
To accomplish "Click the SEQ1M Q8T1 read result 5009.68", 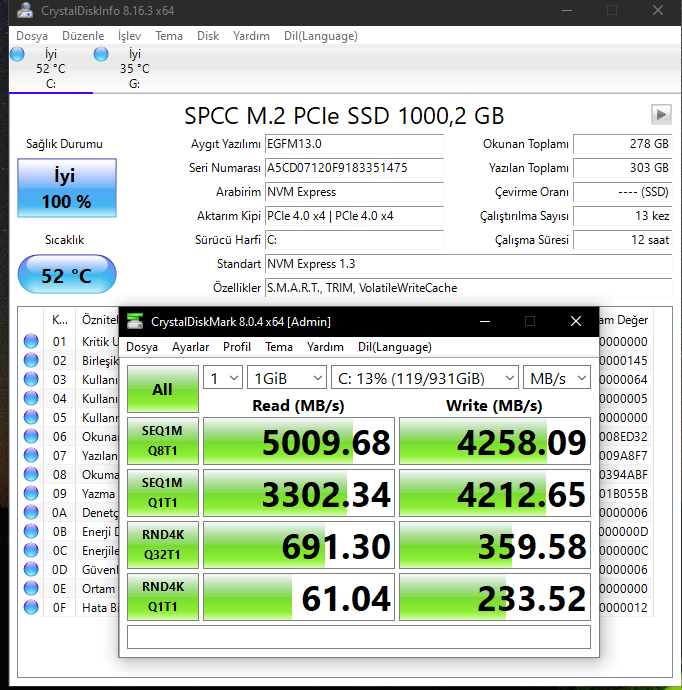I will 299,441.
